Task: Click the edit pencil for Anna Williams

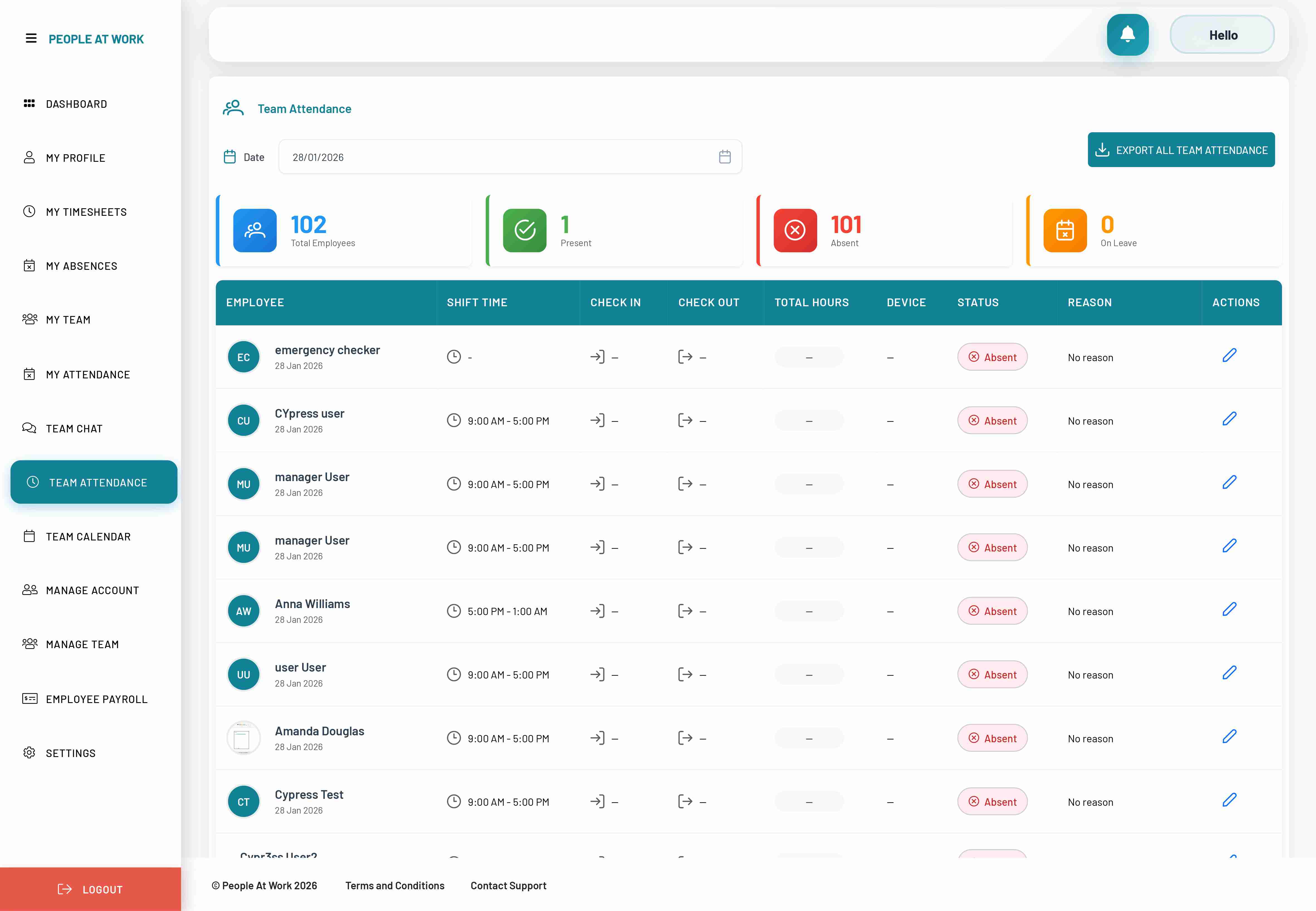Action: (x=1229, y=609)
